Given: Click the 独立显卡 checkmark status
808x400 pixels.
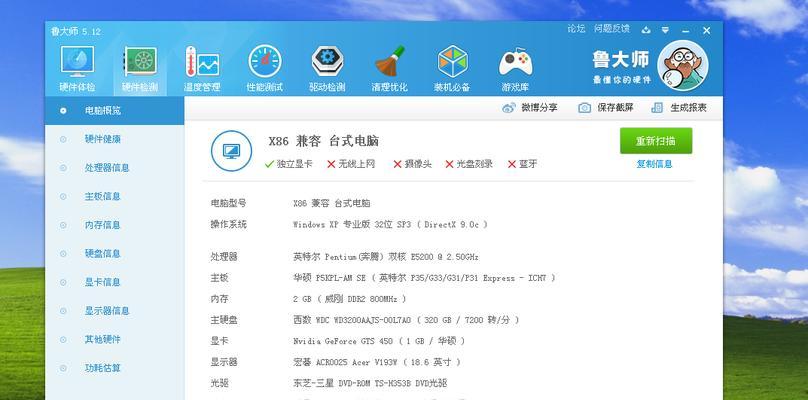Looking at the screenshot, I should [x=288, y=164].
